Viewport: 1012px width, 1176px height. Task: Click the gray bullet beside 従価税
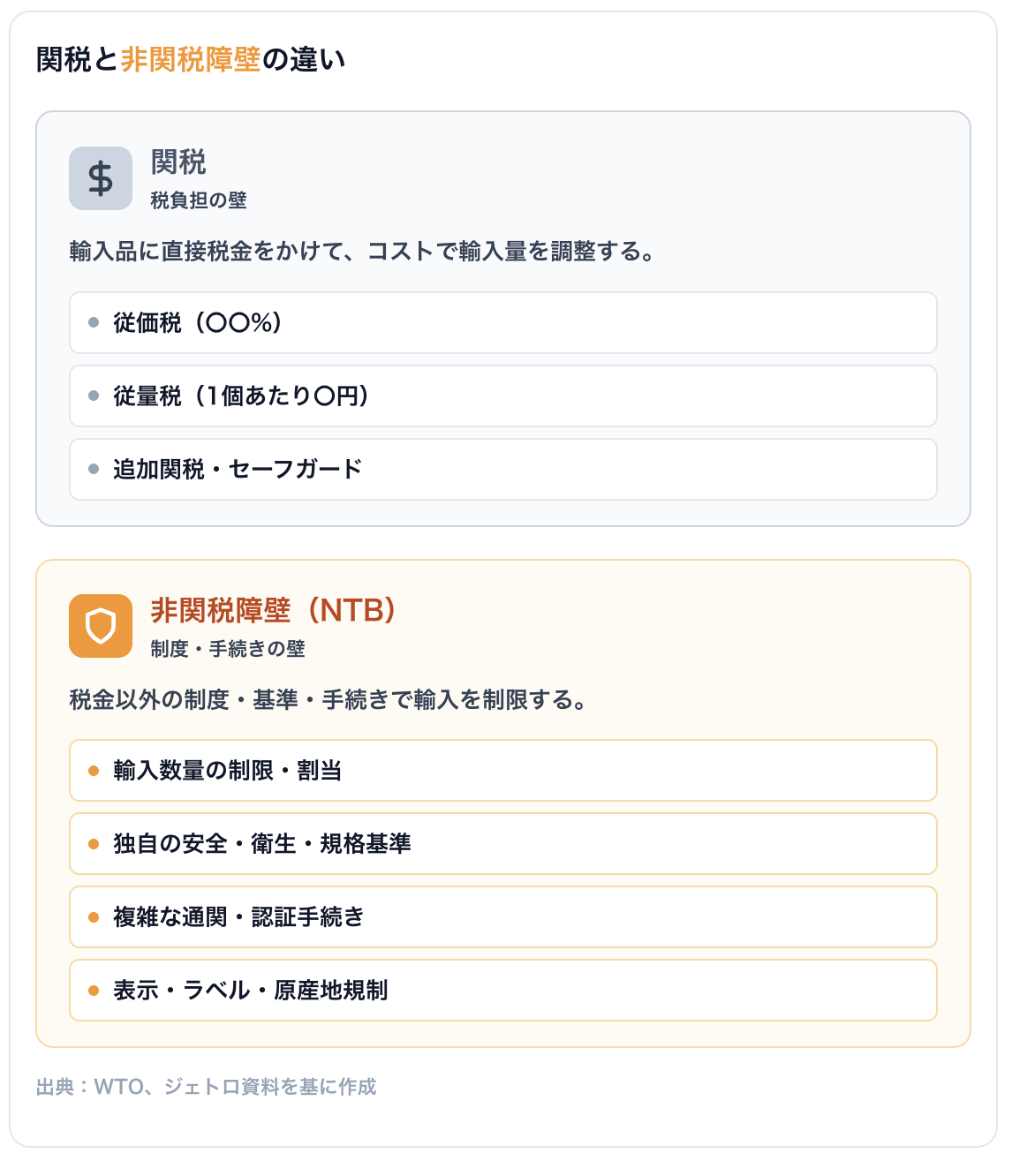pyautogui.click(x=94, y=323)
